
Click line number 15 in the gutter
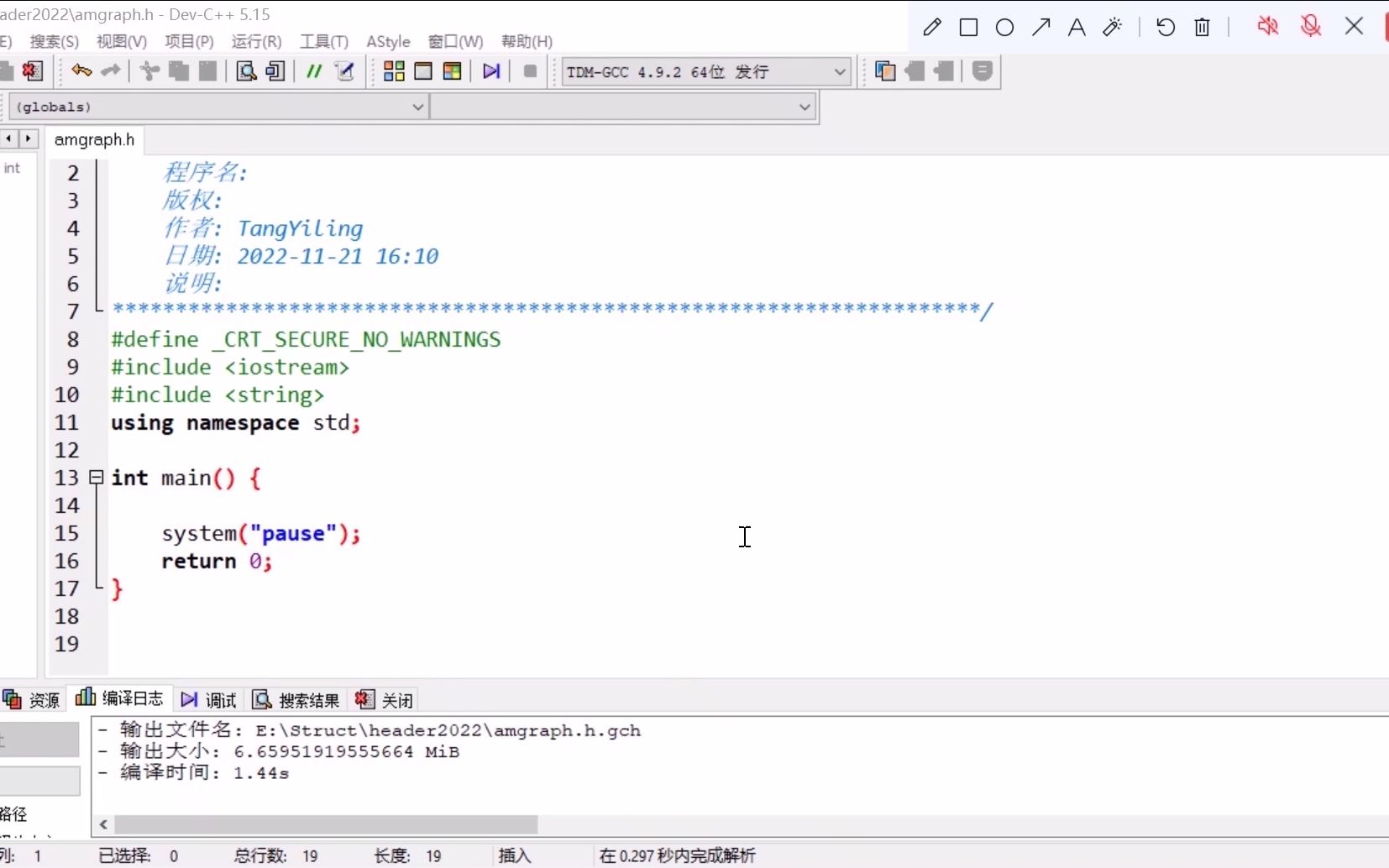click(x=66, y=533)
